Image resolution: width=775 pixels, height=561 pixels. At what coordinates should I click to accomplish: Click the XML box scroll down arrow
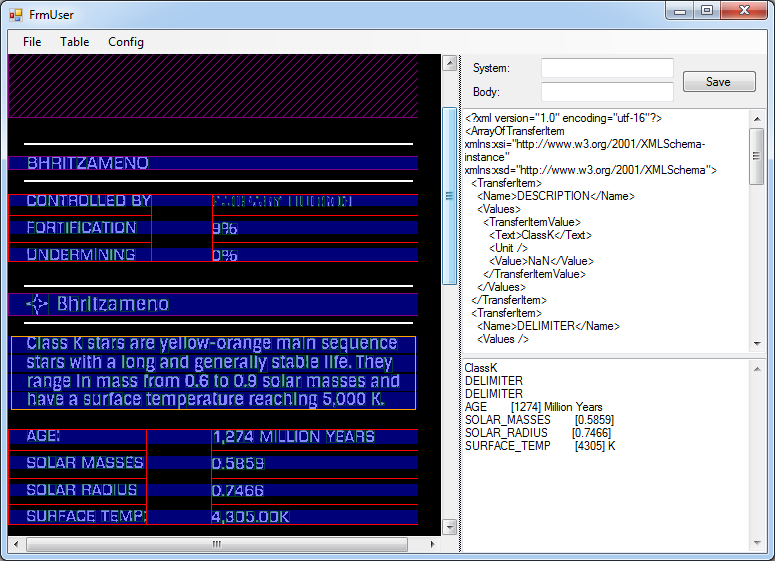click(x=757, y=344)
